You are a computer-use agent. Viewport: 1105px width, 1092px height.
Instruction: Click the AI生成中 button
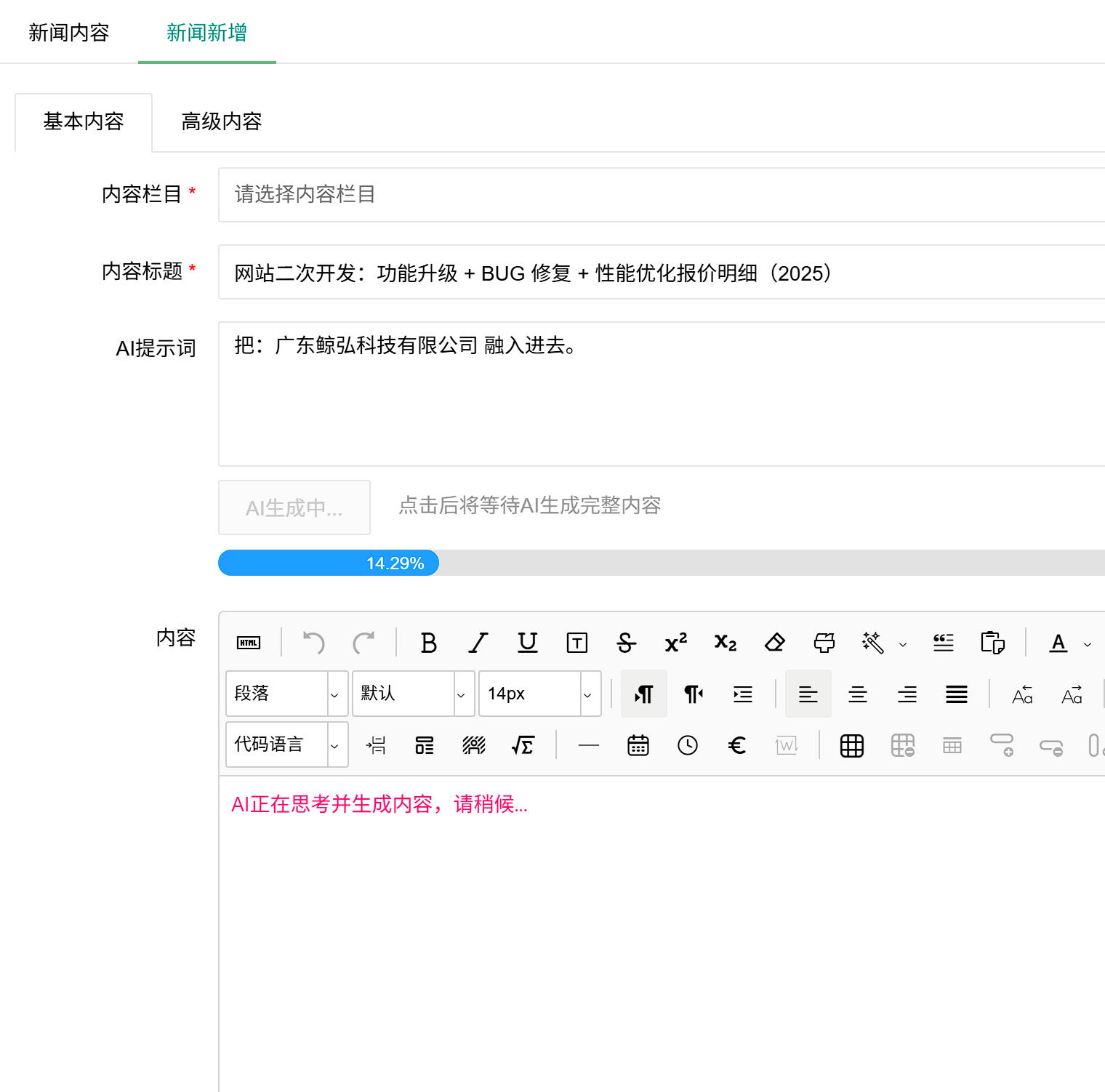(x=294, y=507)
